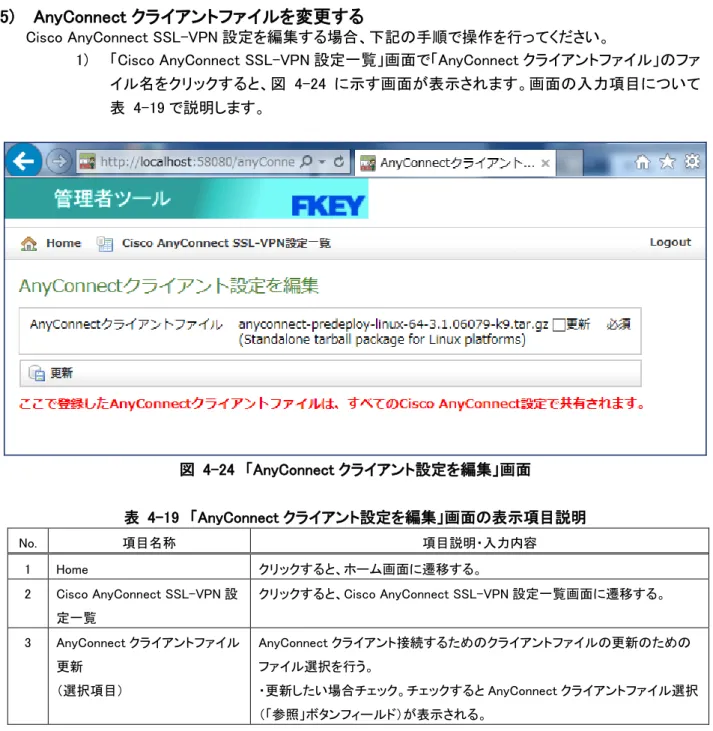Click the 管理者ツール banner title

coord(112,199)
